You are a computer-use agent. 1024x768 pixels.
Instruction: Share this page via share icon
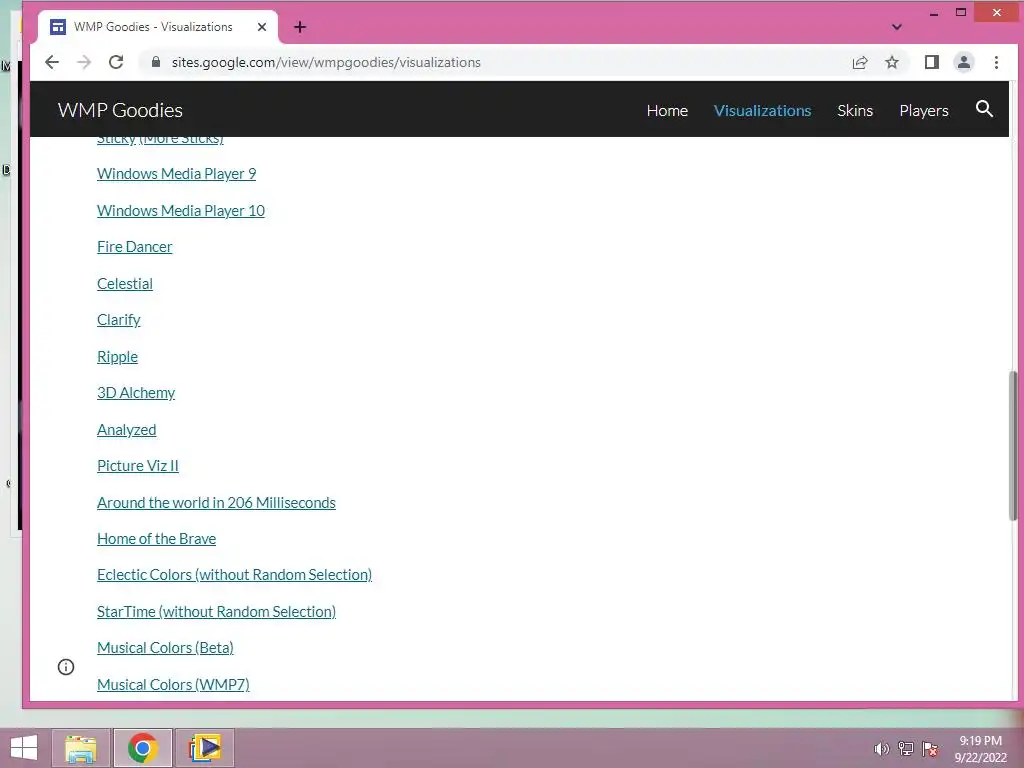click(x=860, y=62)
